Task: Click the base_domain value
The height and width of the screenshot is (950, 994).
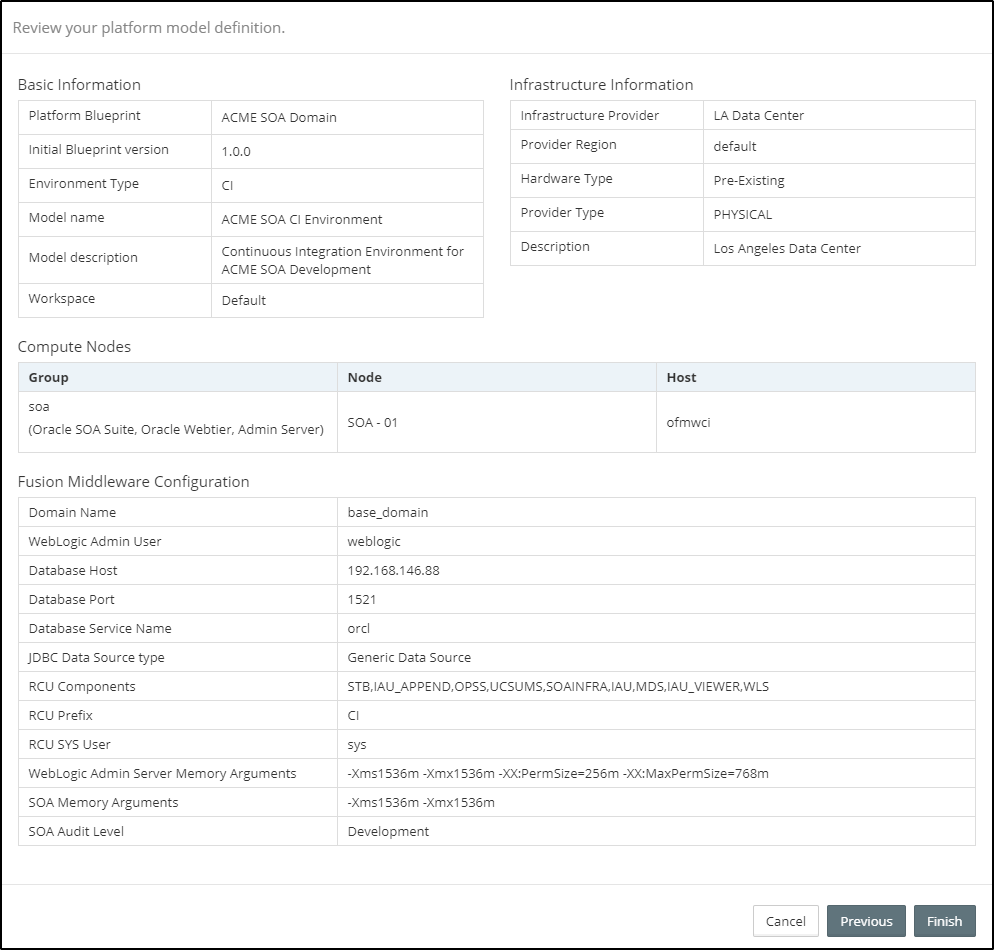Action: pos(387,512)
